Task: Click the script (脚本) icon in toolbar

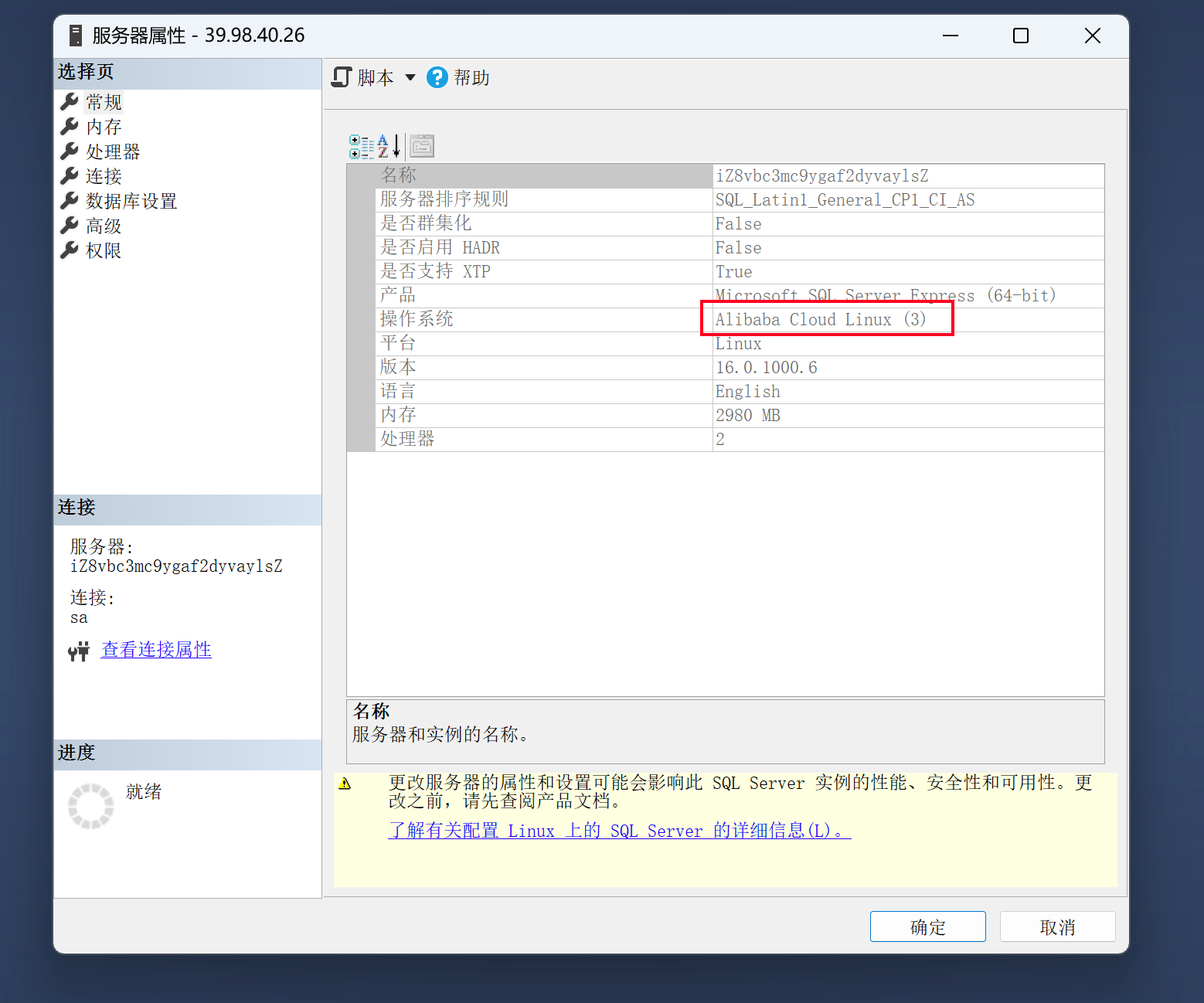Action: pos(342,77)
